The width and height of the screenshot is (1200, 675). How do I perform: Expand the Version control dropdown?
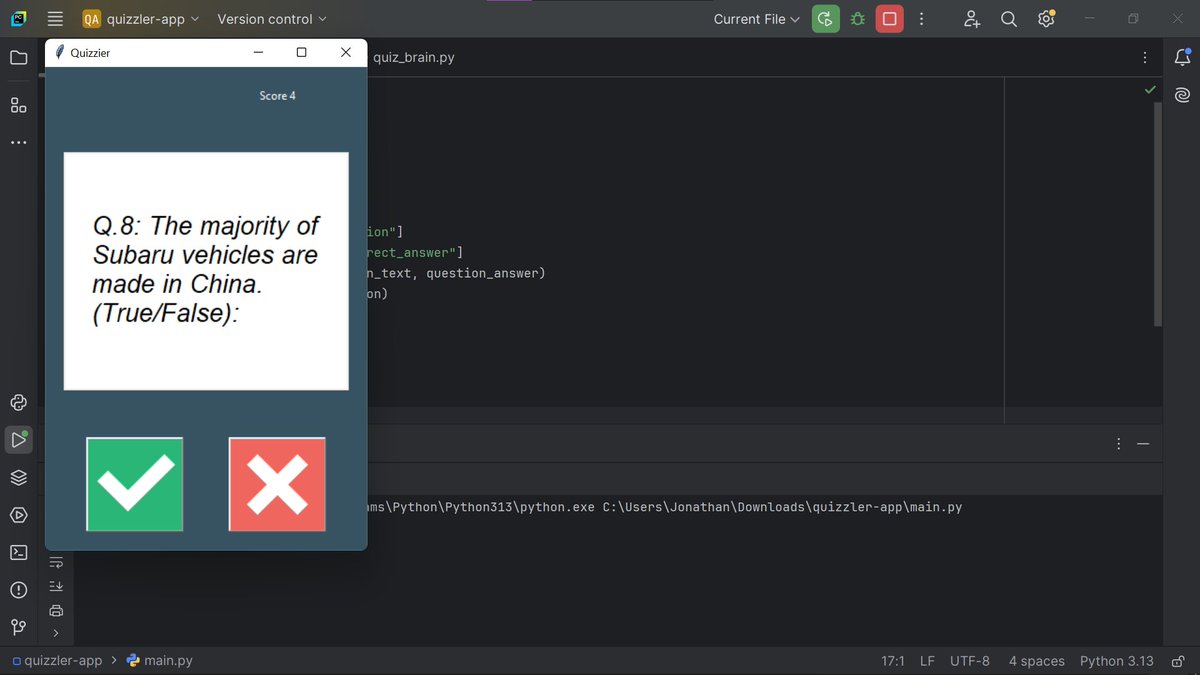[x=272, y=19]
